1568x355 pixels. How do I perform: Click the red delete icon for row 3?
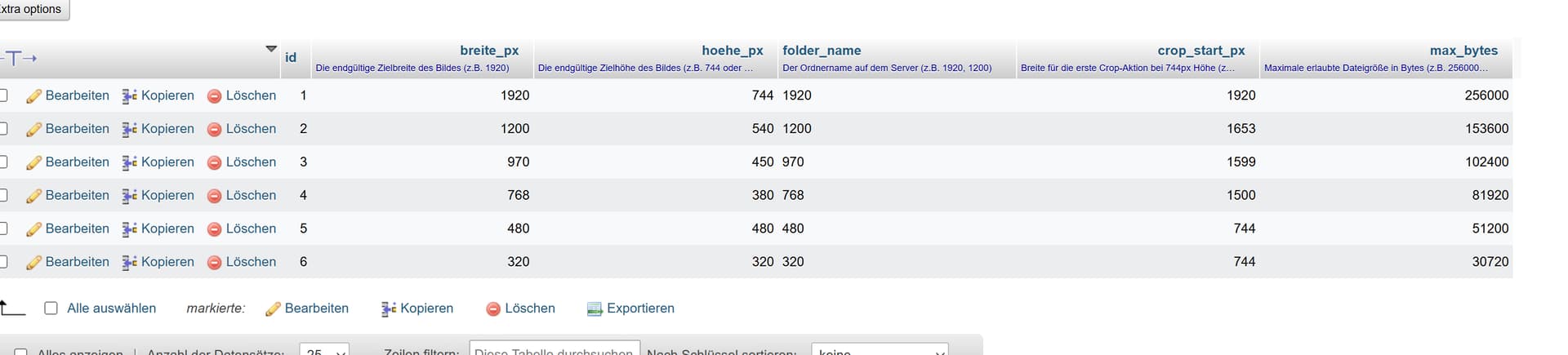214,162
